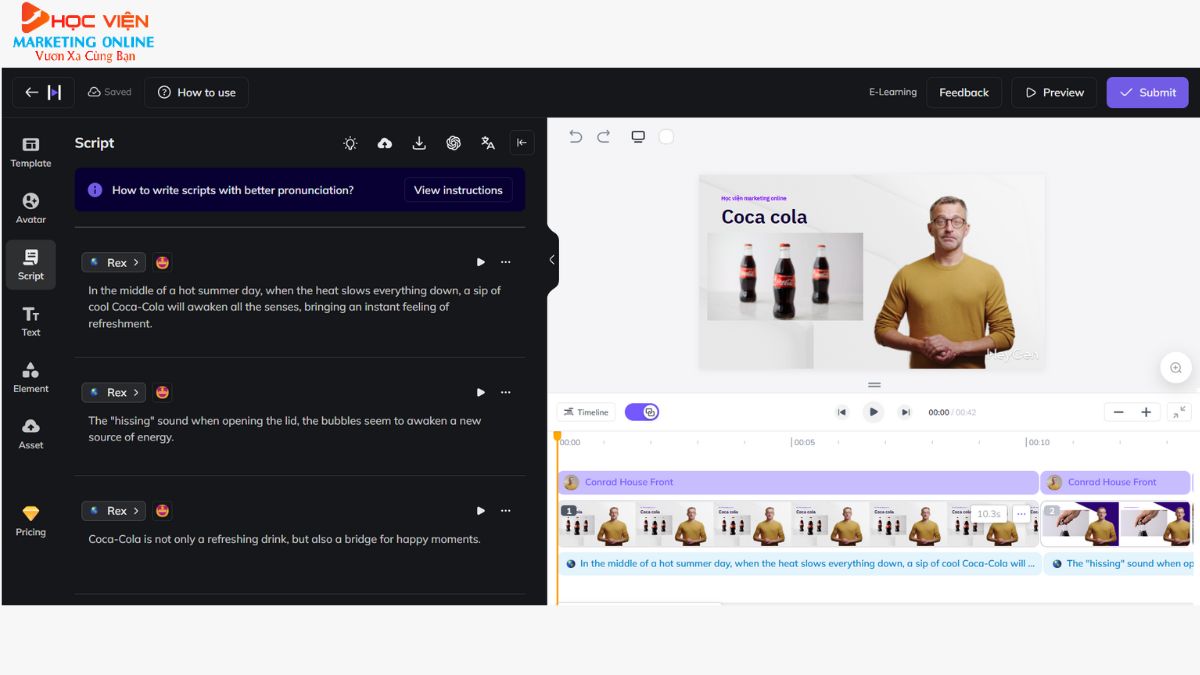
Task: Click the redo arrow icon
Action: pos(604,137)
